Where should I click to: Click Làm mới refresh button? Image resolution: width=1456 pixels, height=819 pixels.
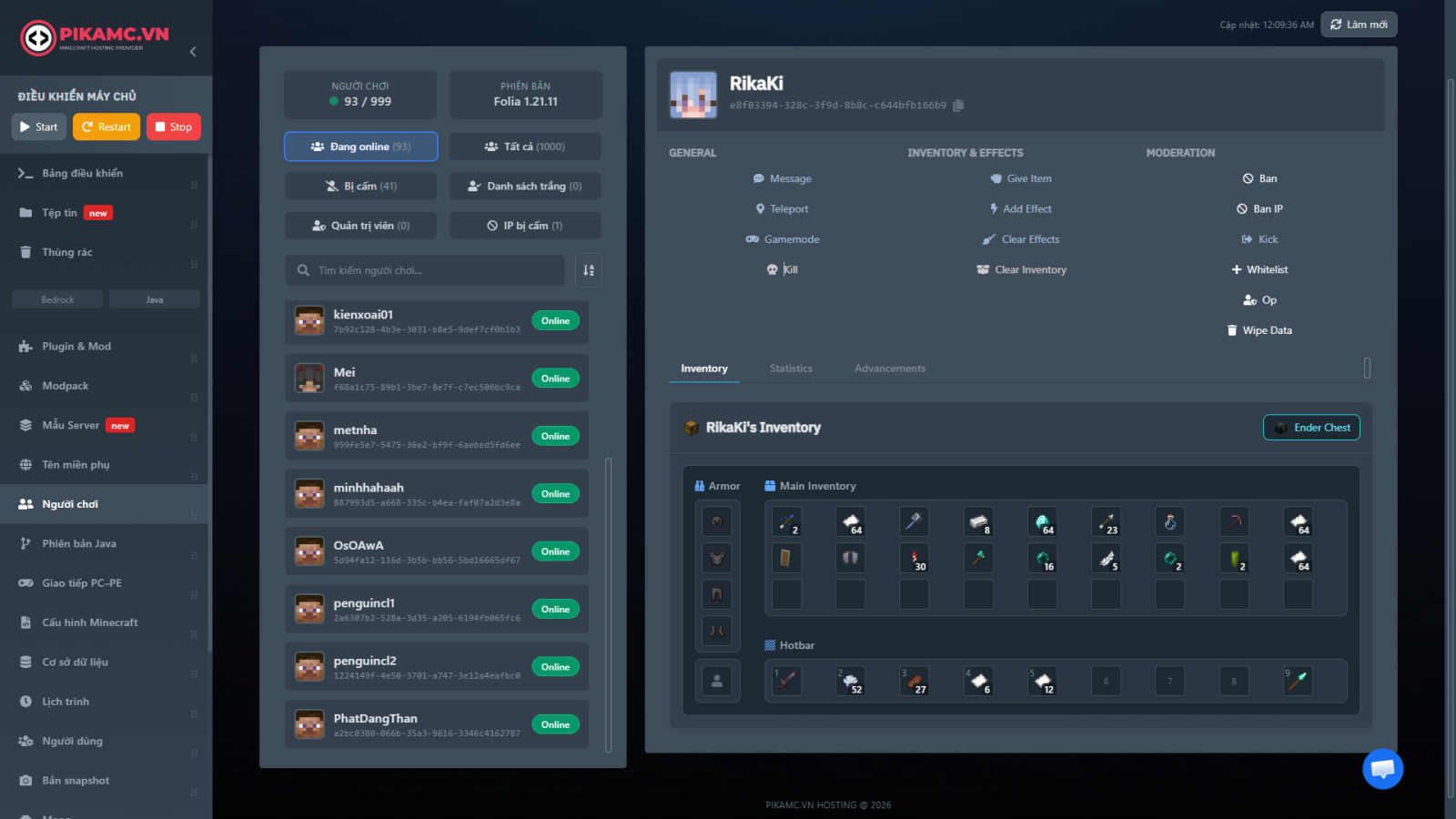pos(1359,25)
